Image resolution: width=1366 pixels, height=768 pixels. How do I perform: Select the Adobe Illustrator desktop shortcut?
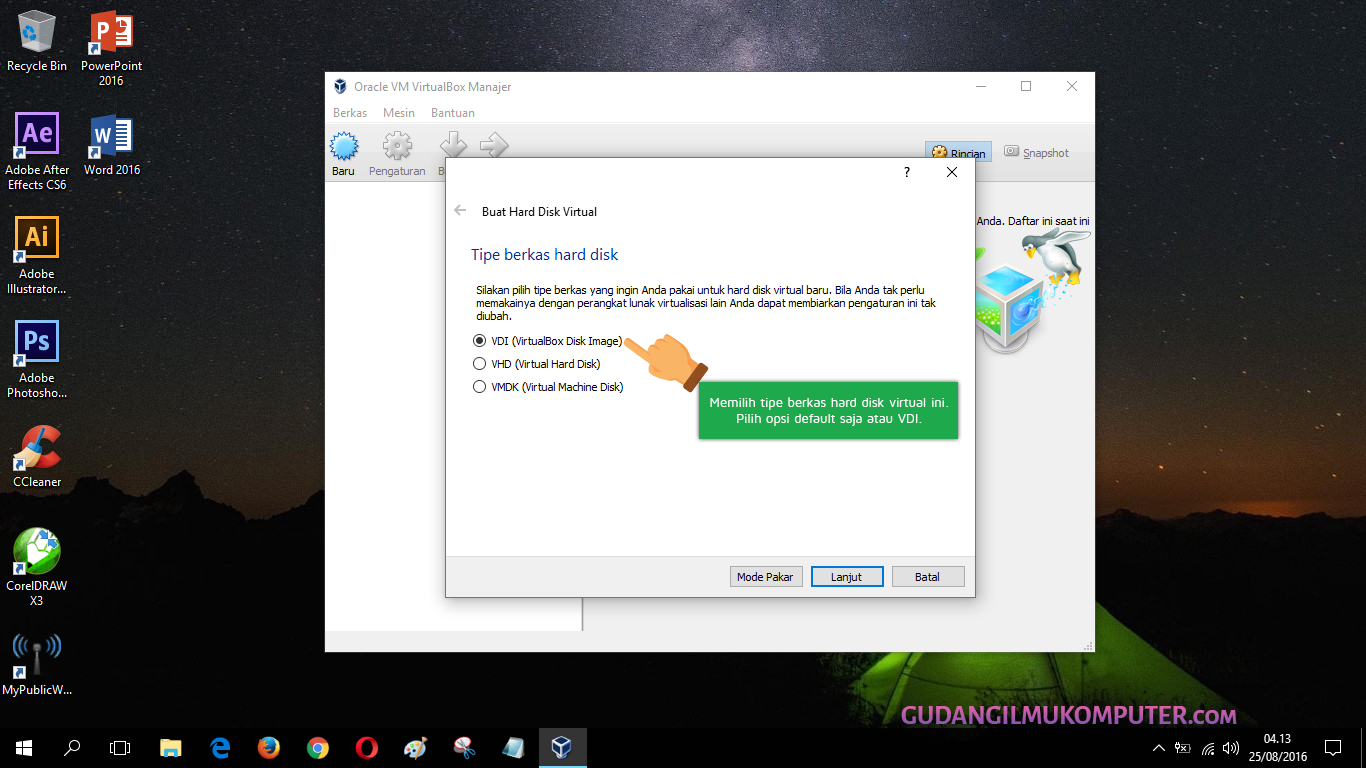point(37,256)
